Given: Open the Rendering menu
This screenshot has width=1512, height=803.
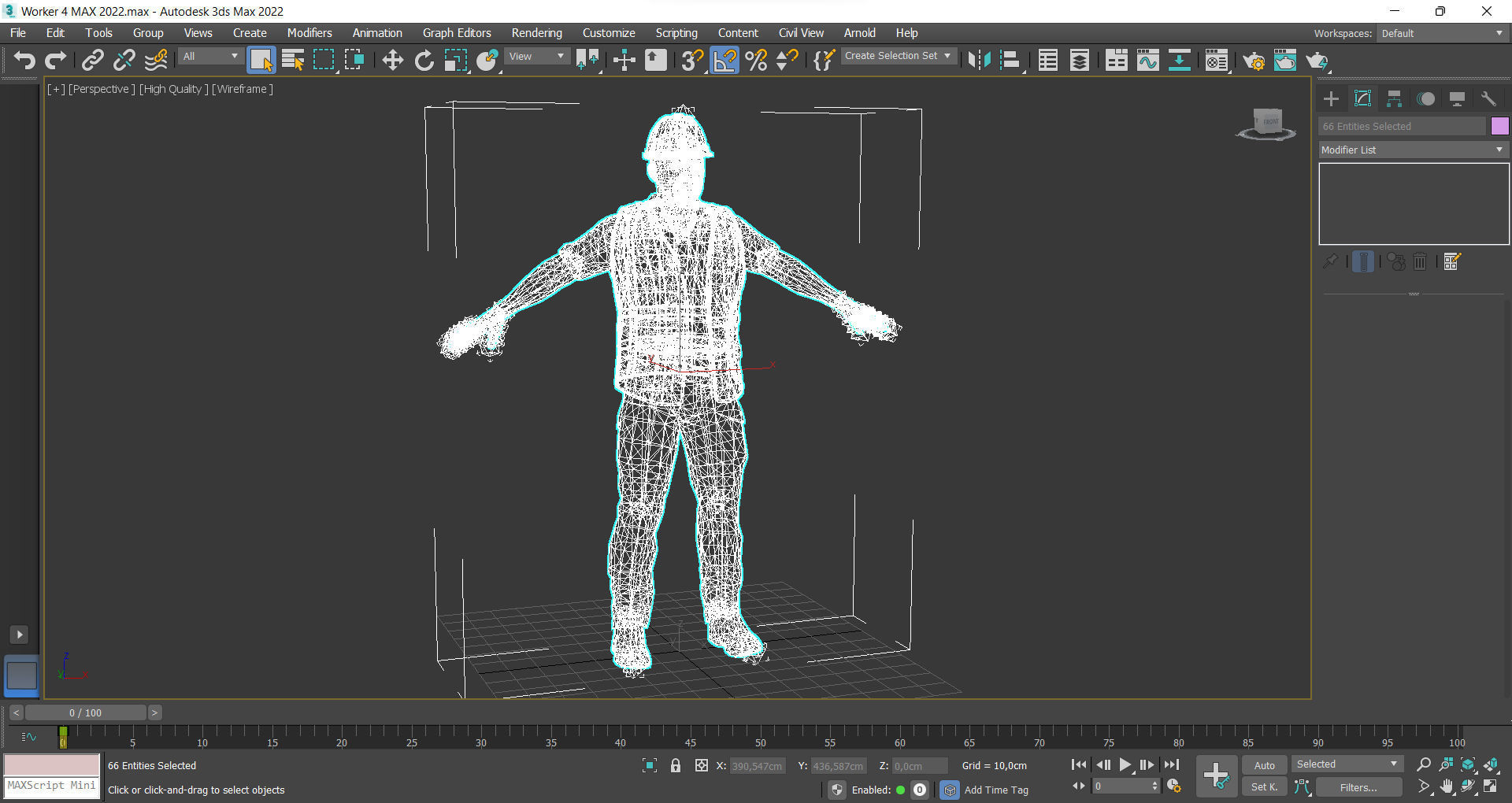Looking at the screenshot, I should click(536, 33).
